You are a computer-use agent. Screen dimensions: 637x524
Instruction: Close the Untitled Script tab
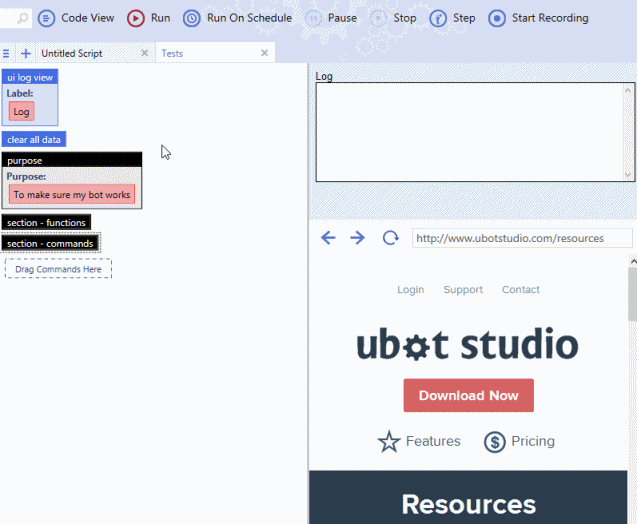tap(145, 53)
